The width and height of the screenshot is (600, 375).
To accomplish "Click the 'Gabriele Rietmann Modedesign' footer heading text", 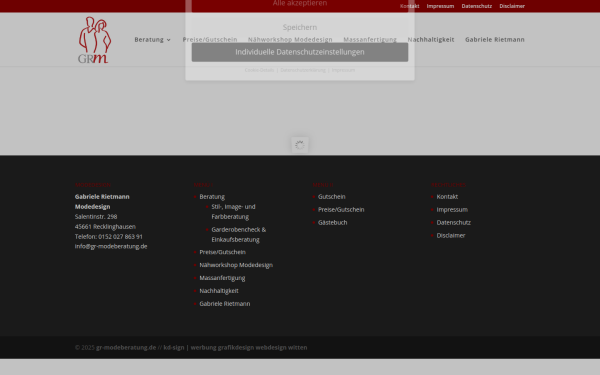I will tap(102, 202).
